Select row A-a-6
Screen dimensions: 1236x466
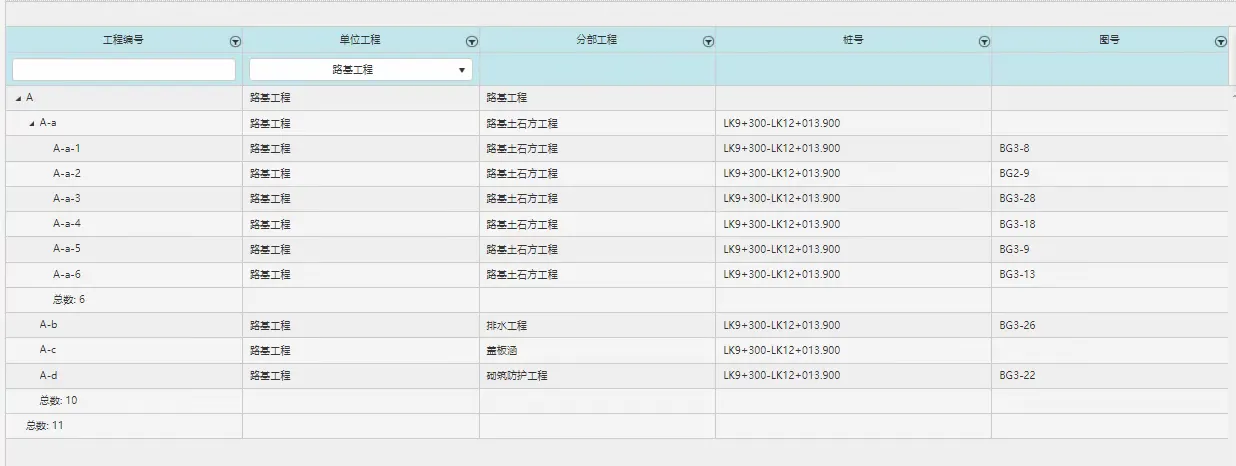[x=617, y=275]
